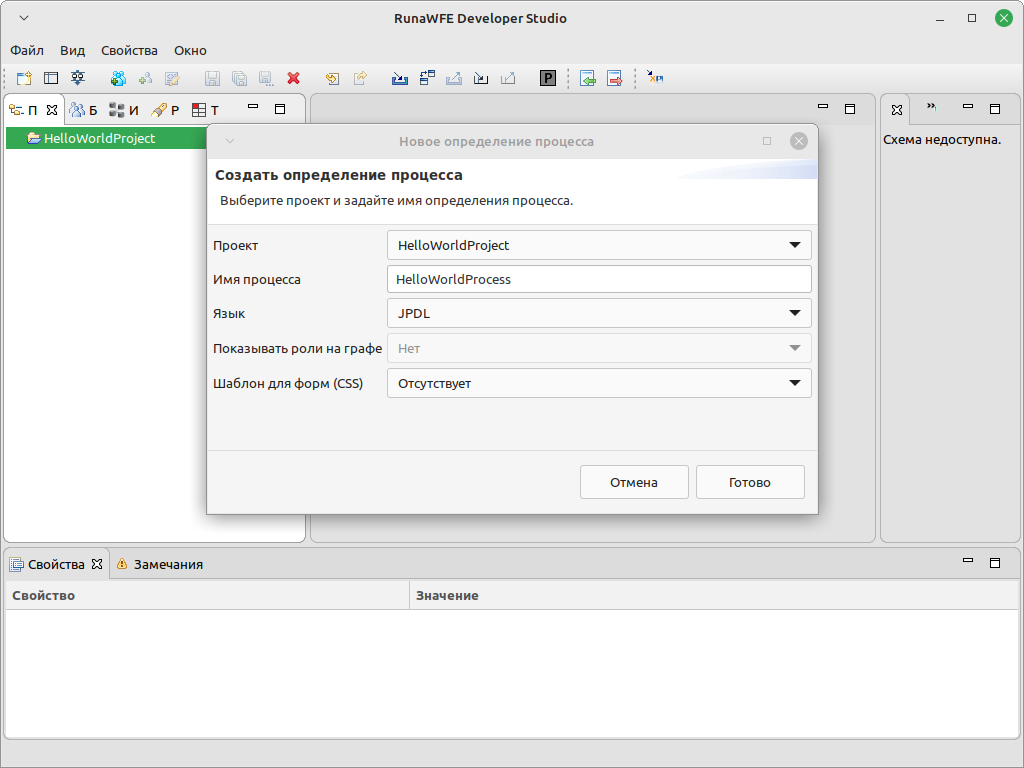Viewport: 1024px width, 768px height.
Task: Show hidden tabs via the » chevron
Action: (932, 107)
